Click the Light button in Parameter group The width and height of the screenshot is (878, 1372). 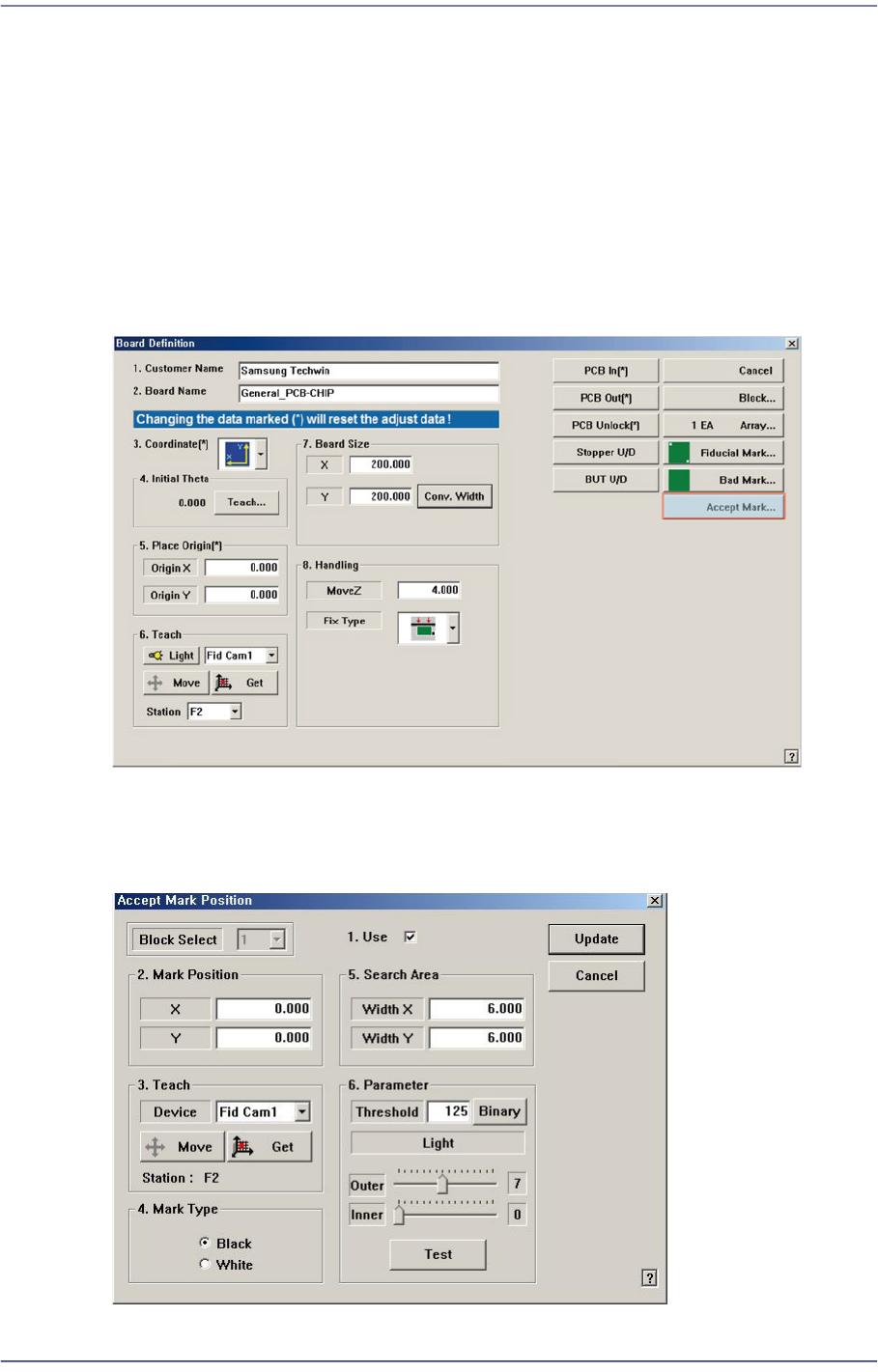pos(438,1143)
